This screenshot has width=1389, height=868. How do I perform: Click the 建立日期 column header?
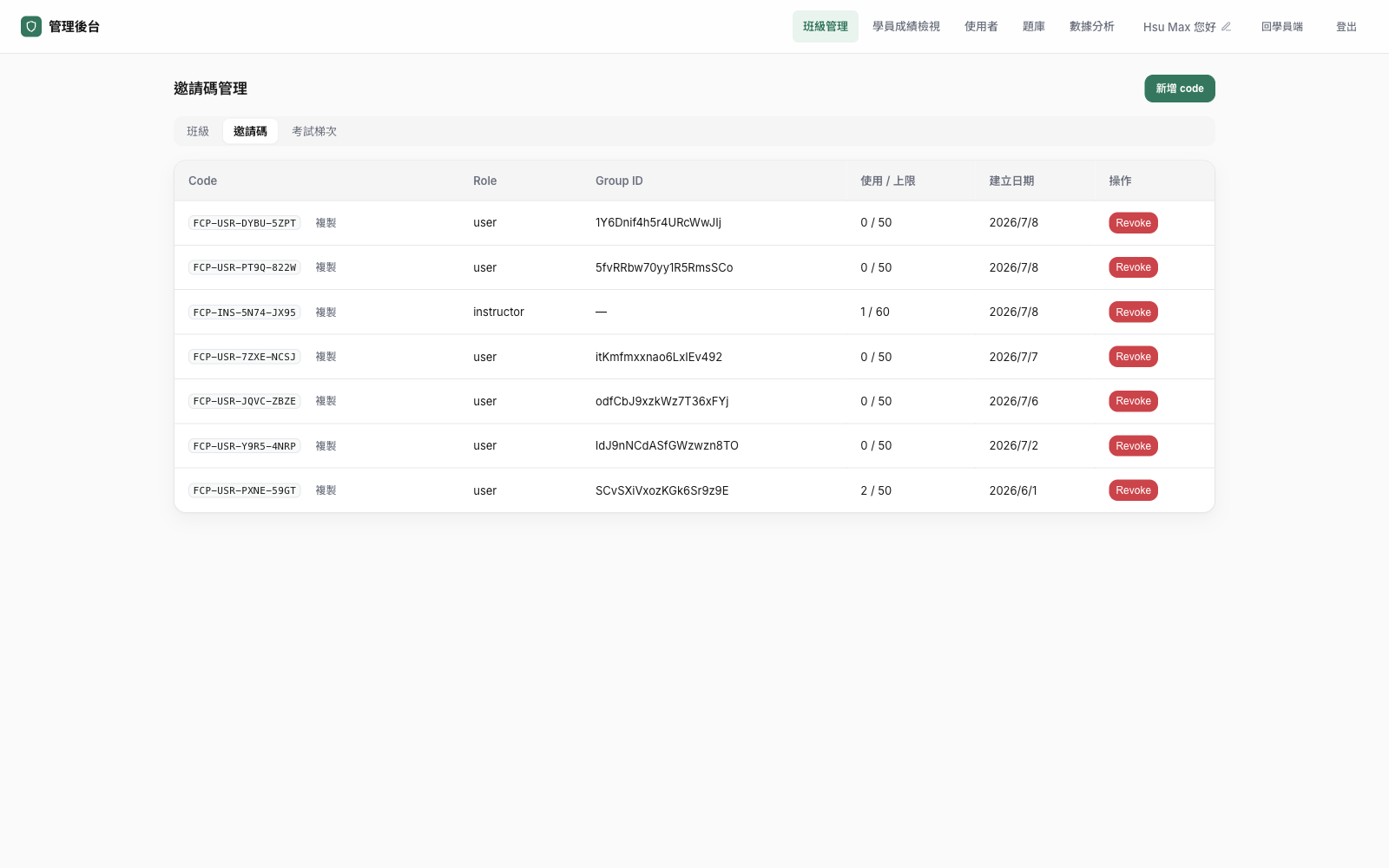[x=1011, y=181]
